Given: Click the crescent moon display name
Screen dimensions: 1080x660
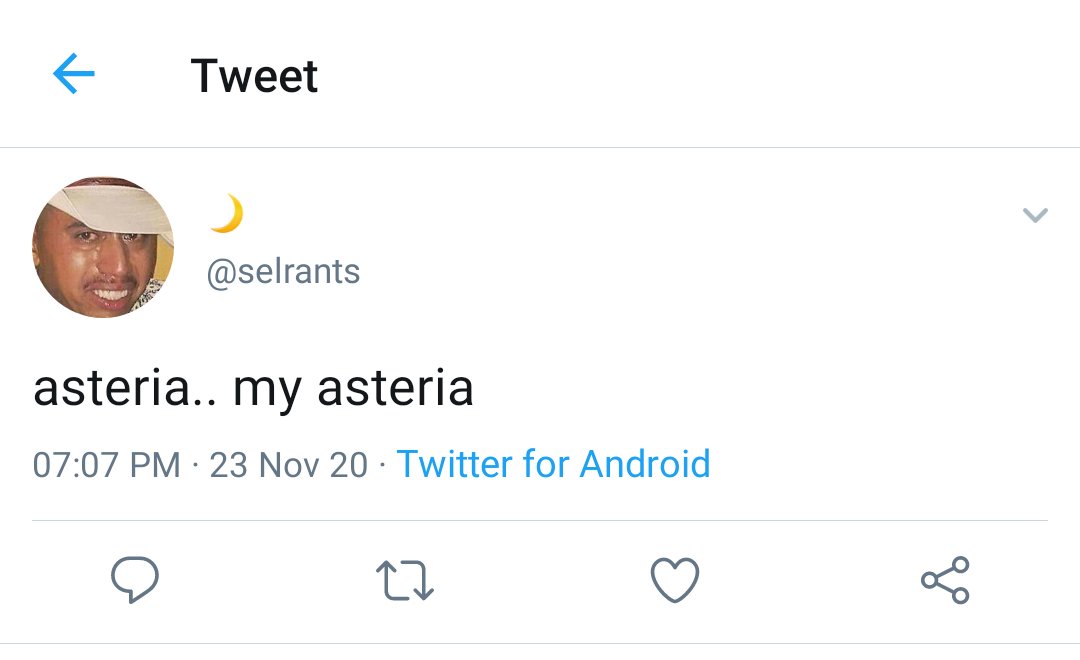Looking at the screenshot, I should [227, 214].
